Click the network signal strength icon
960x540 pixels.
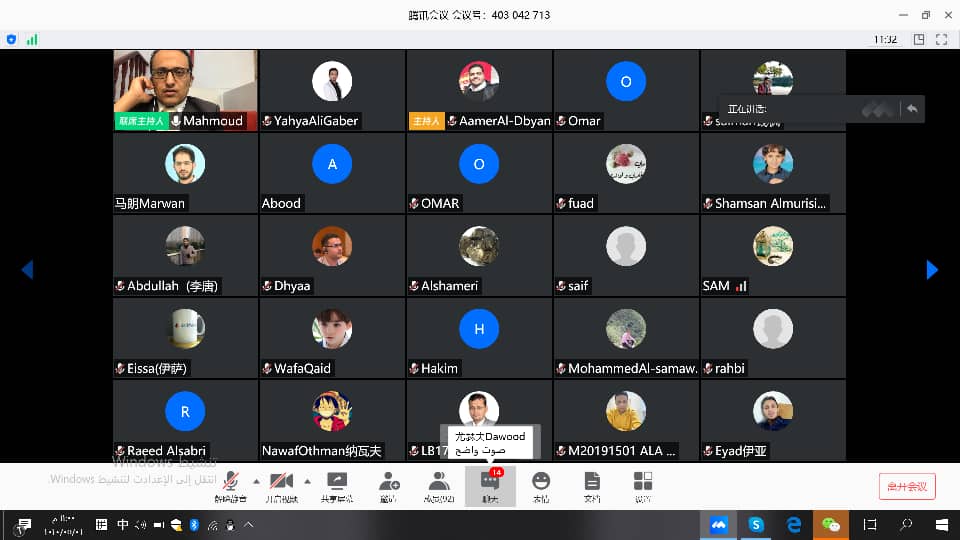coord(32,40)
